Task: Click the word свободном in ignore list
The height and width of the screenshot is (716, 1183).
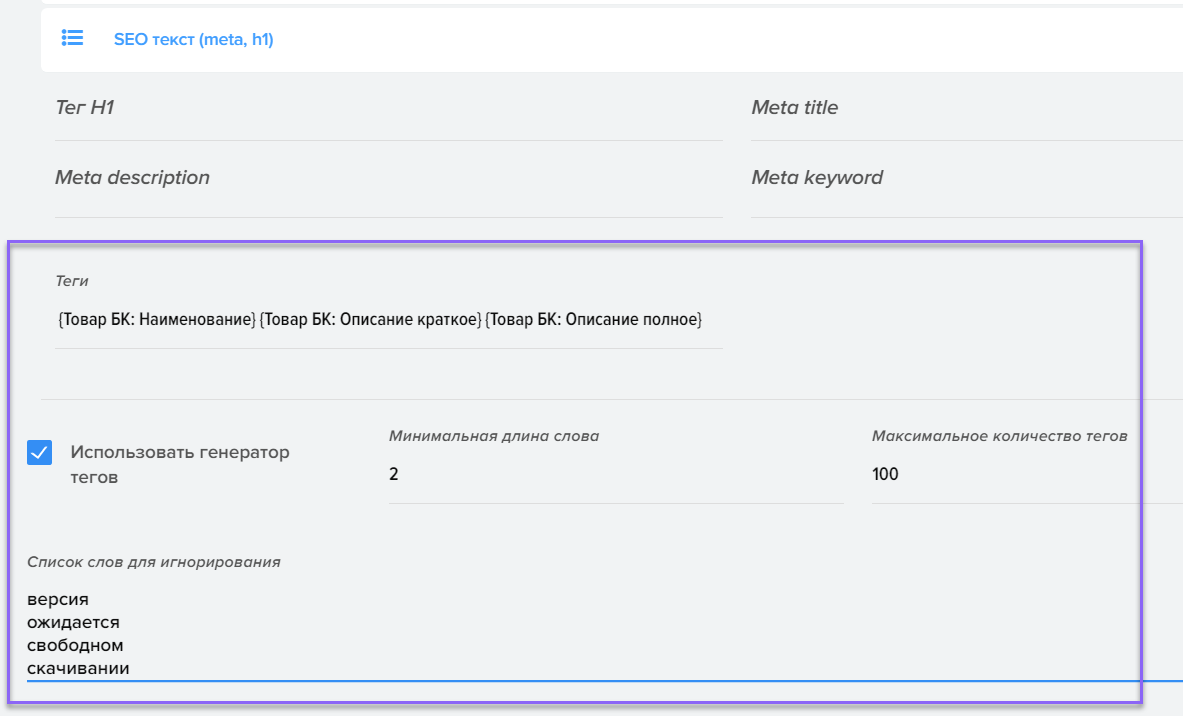Action: point(75,646)
